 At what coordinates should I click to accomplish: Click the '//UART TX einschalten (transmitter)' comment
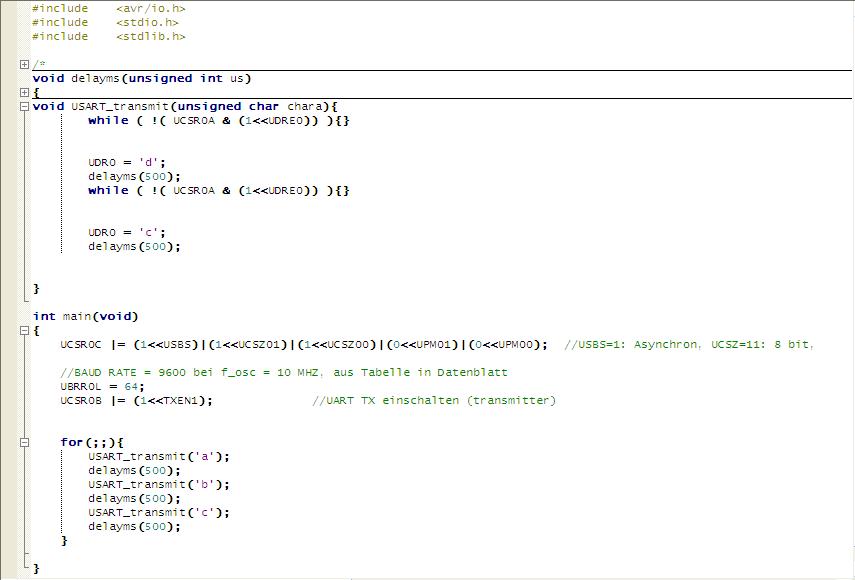pos(434,401)
